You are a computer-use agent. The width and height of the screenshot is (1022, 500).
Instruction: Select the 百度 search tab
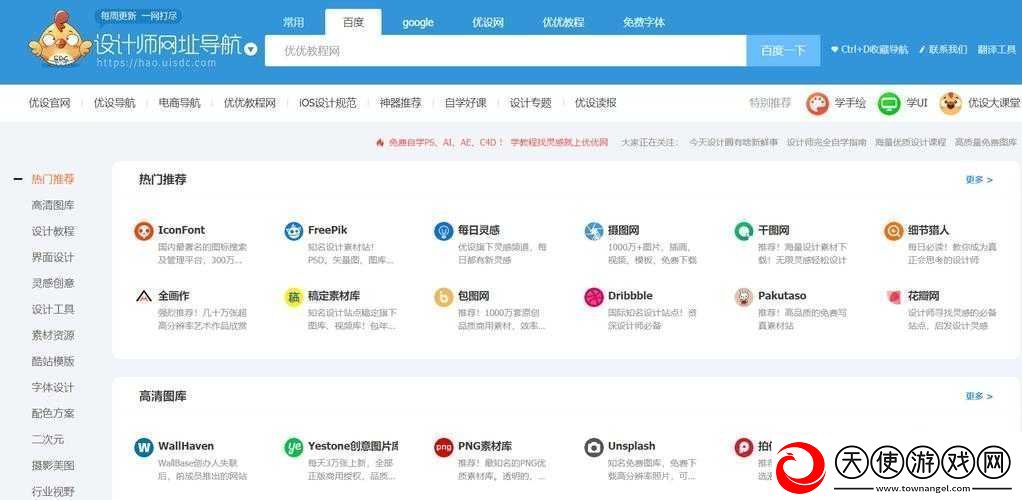tap(353, 22)
